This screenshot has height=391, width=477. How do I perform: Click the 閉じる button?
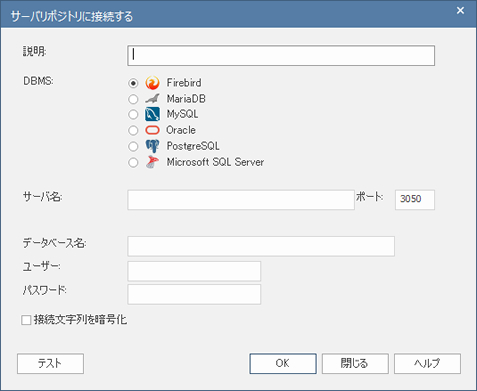pyautogui.click(x=355, y=363)
